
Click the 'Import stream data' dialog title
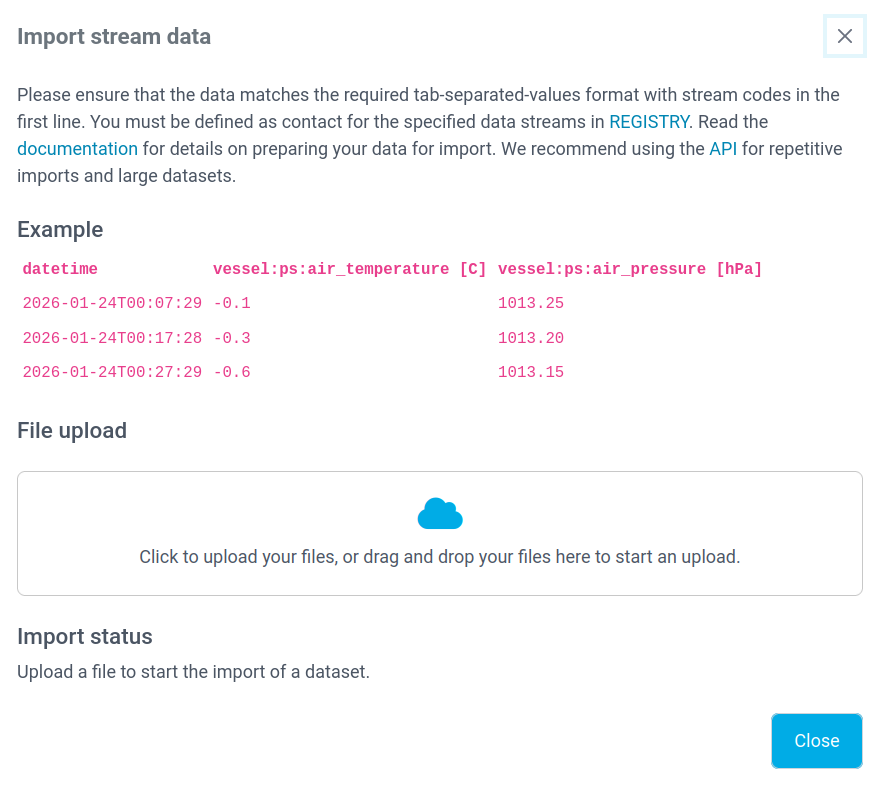tap(114, 37)
